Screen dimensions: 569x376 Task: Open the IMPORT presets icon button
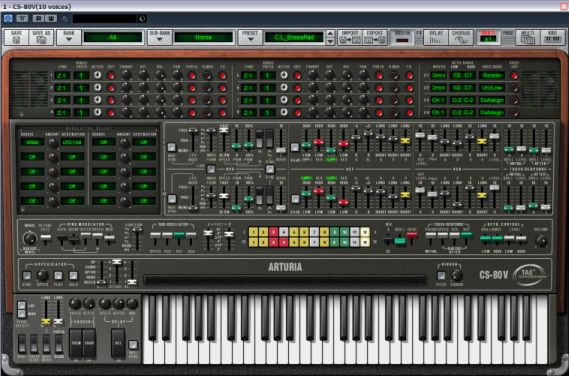click(350, 37)
